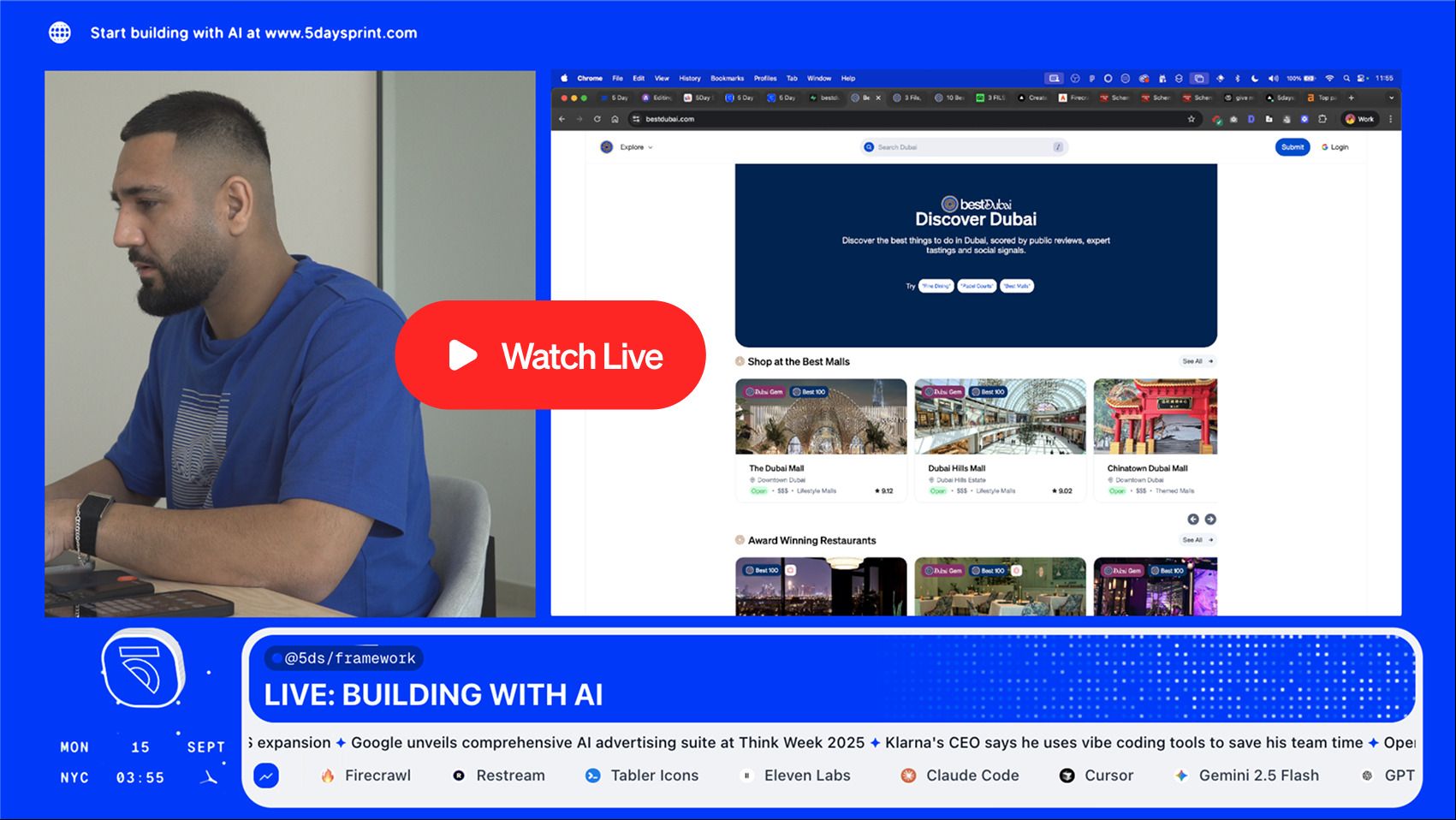
Task: Switch to the Editing browser tab
Action: coord(658,98)
